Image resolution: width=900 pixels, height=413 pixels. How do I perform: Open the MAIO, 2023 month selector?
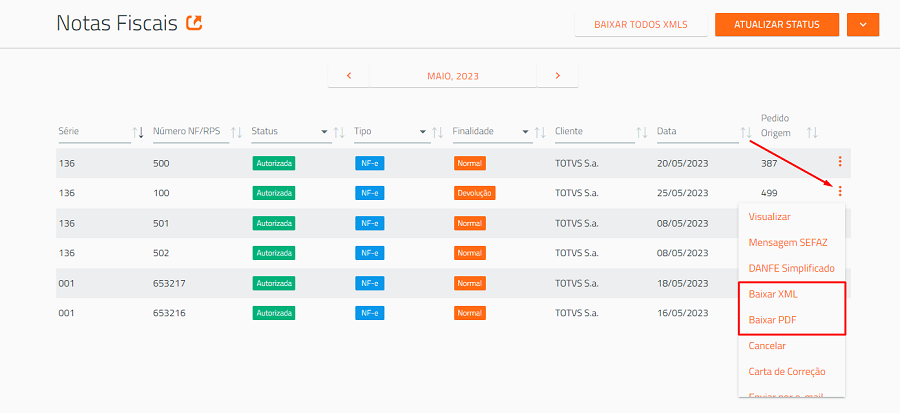coord(453,76)
